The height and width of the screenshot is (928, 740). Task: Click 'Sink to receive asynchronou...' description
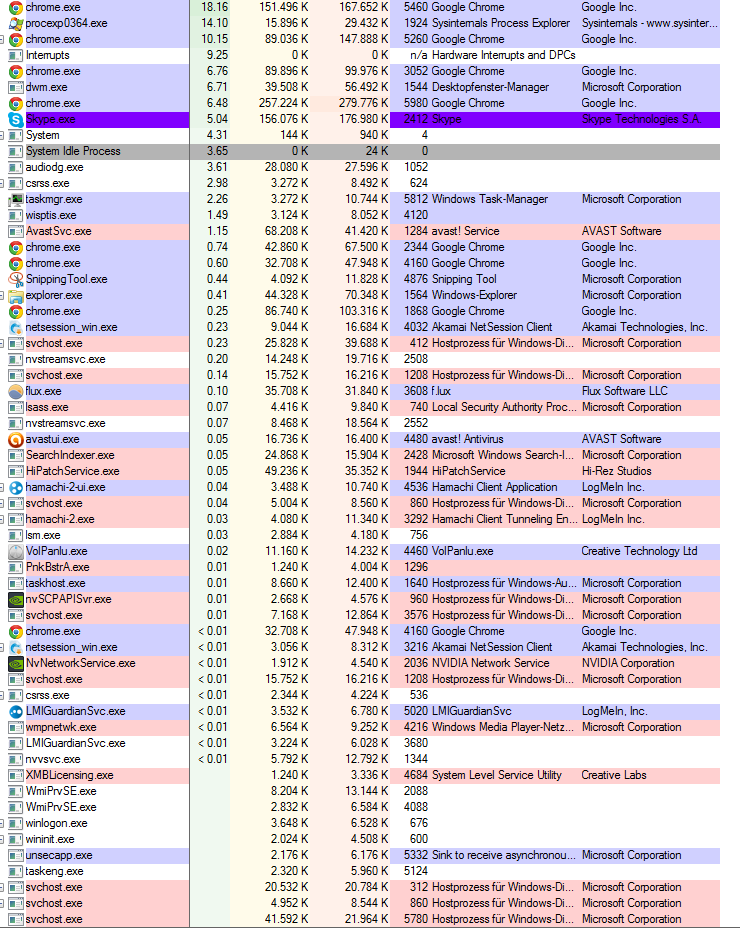pyautogui.click(x=504, y=855)
